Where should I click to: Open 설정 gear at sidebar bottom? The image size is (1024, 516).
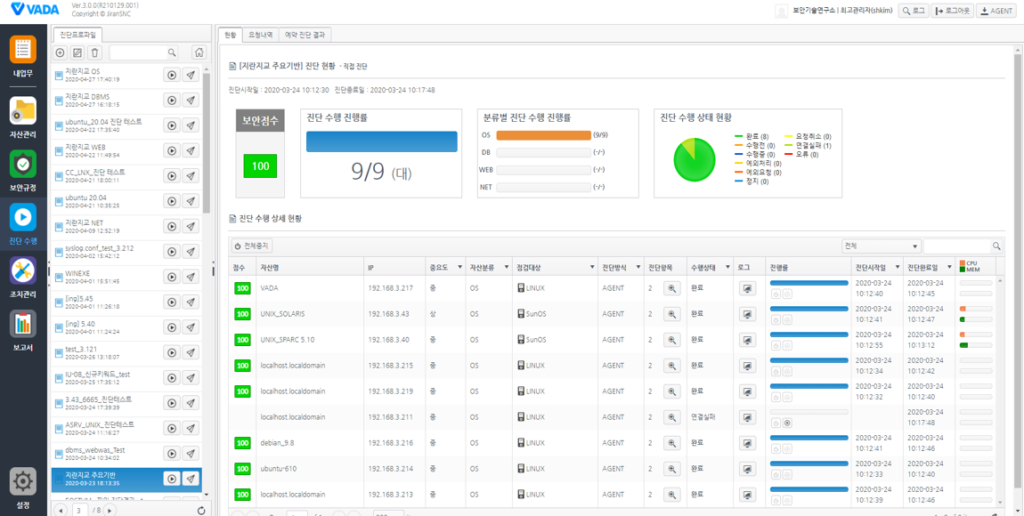[x=23, y=485]
